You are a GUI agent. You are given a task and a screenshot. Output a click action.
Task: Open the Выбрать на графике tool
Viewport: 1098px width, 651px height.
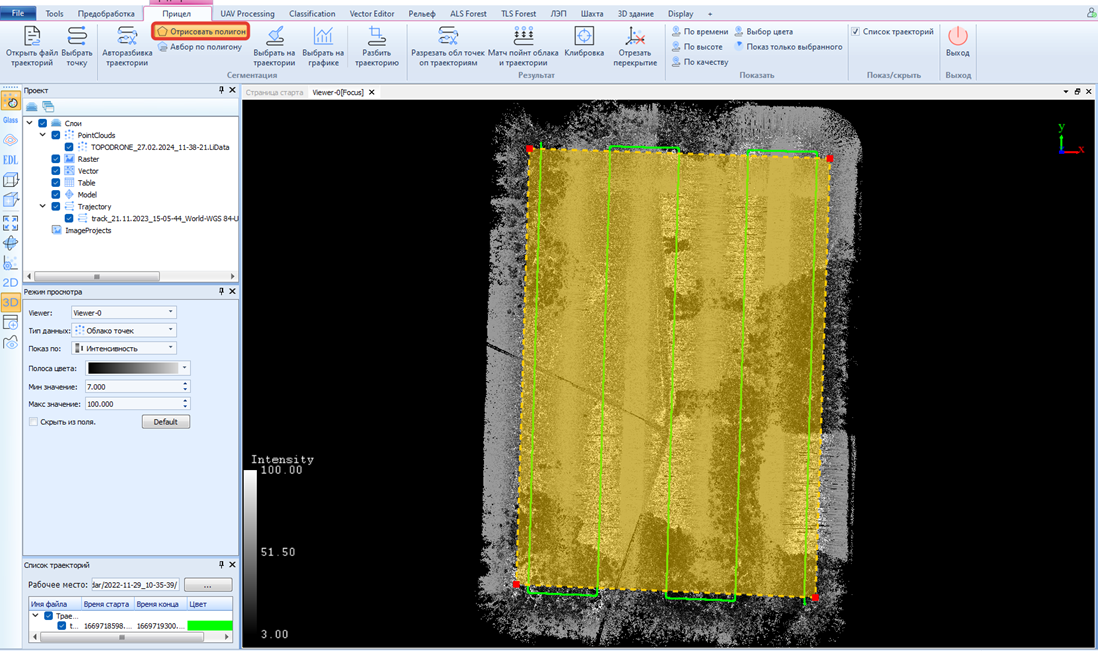pyautogui.click(x=323, y=46)
